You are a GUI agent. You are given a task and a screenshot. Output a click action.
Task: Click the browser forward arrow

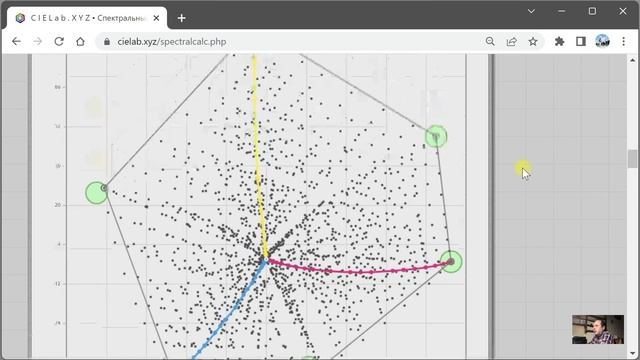click(x=38, y=41)
